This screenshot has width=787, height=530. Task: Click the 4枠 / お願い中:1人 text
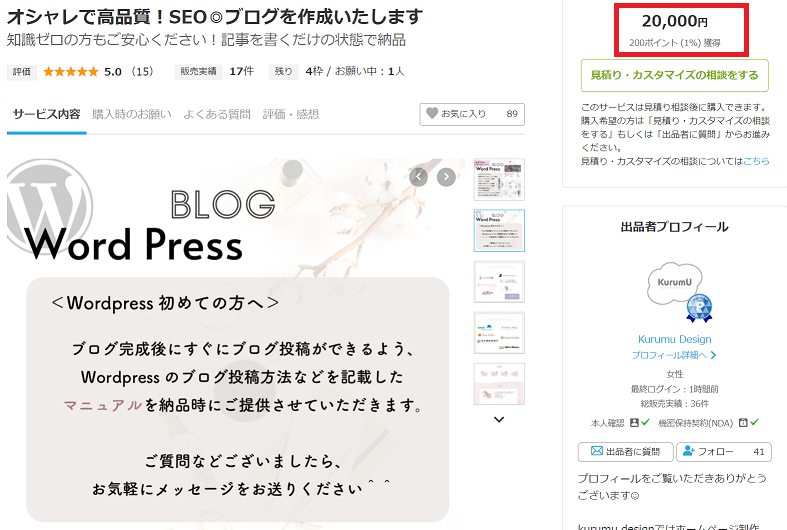tap(355, 71)
